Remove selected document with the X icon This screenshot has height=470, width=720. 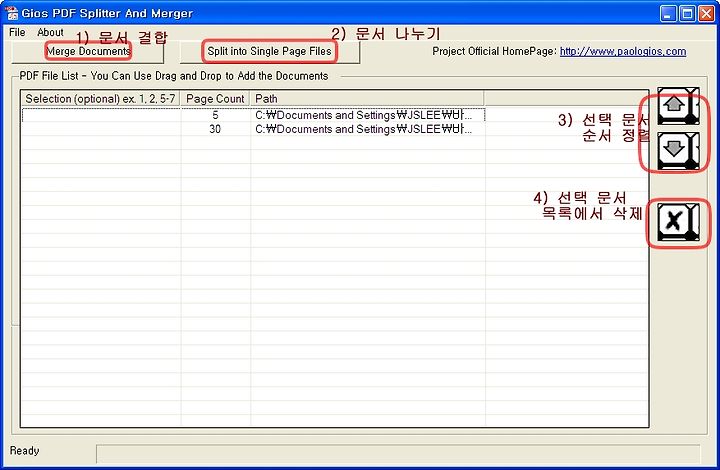point(678,223)
